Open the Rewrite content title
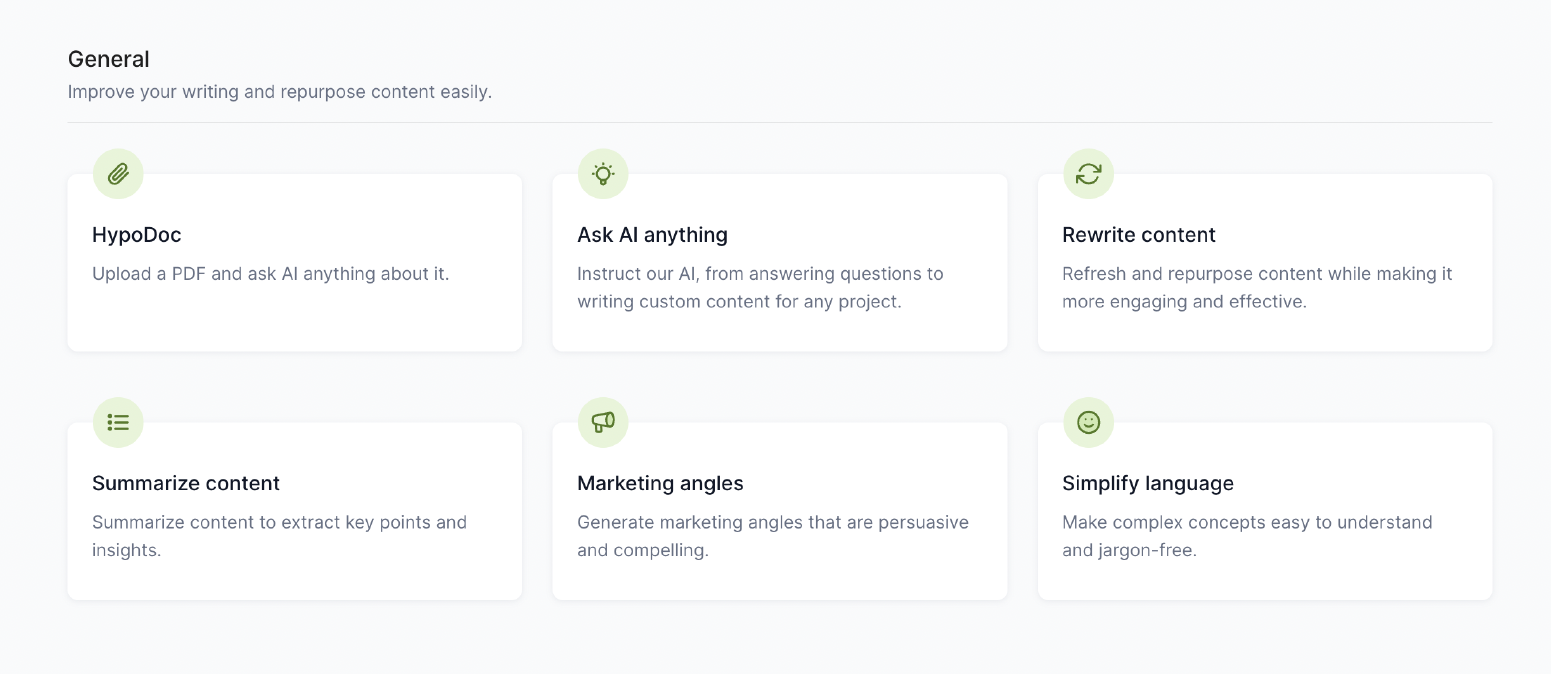 1138,235
